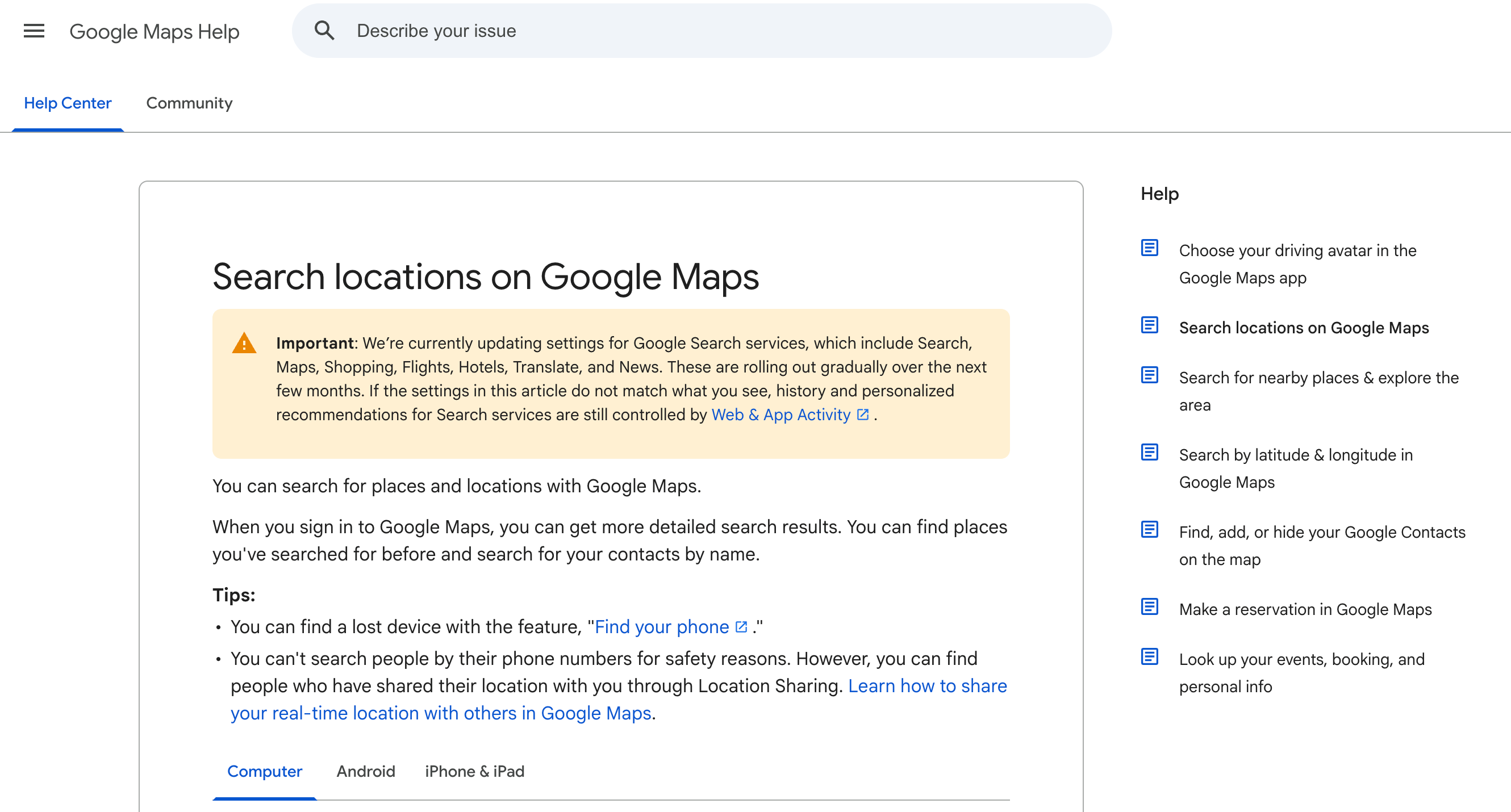The height and width of the screenshot is (812, 1511).
Task: Click article icon beside Search for nearby places
Action: point(1150,375)
